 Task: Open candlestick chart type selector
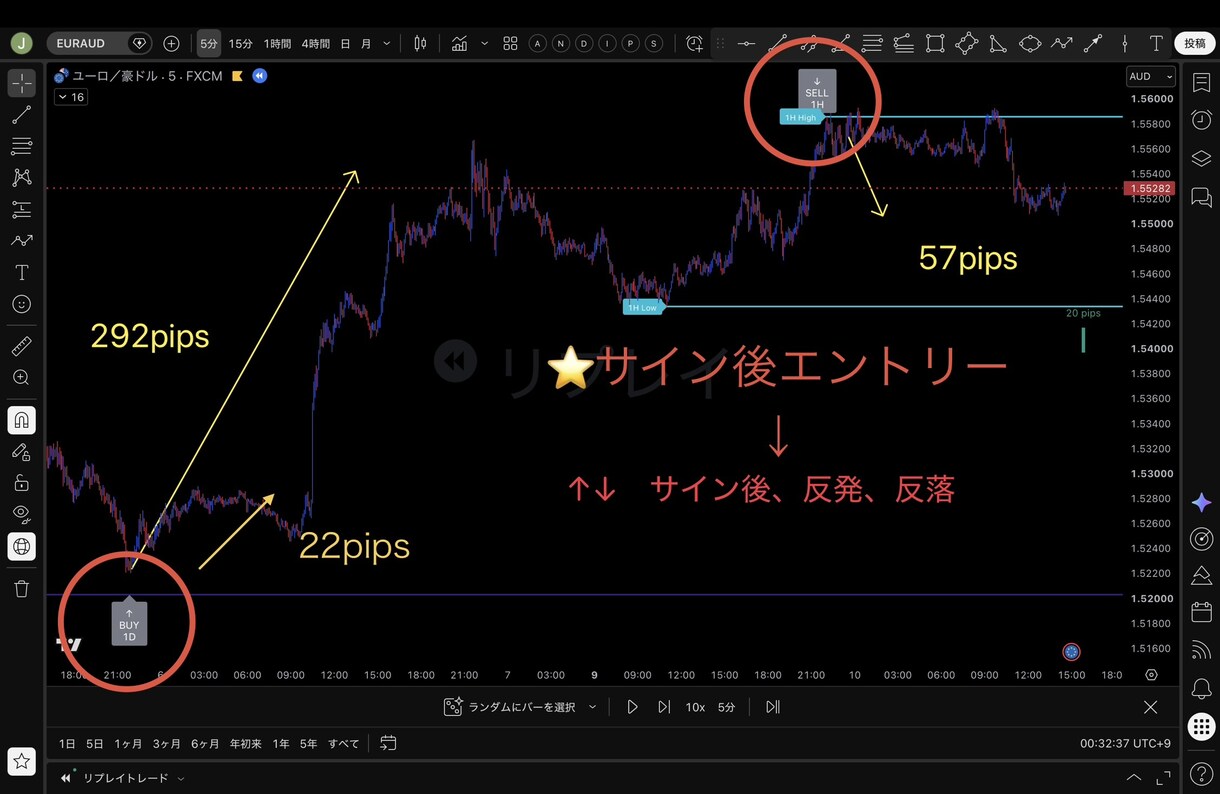click(x=420, y=43)
